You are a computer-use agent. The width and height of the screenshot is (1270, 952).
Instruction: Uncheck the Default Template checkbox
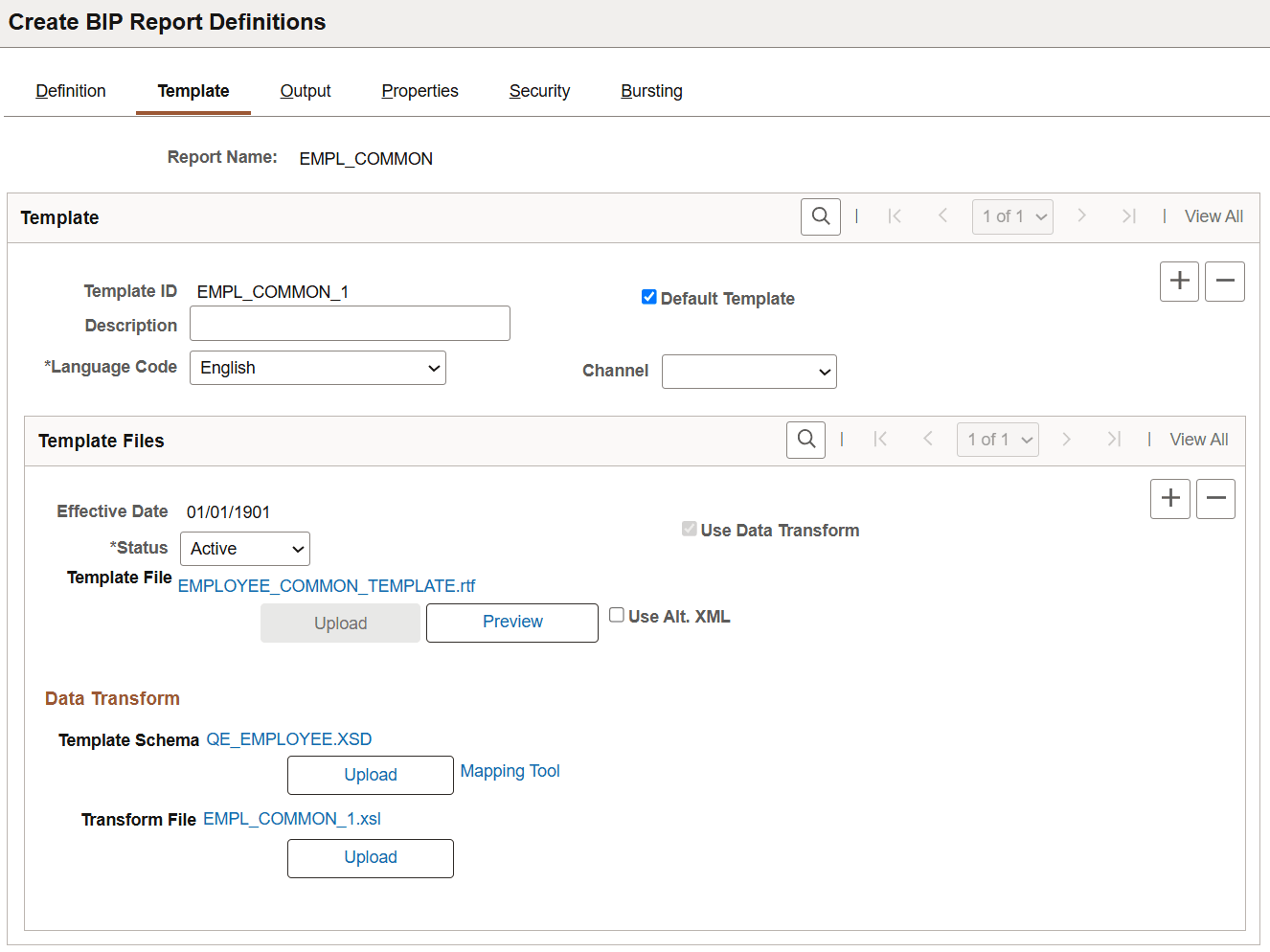(x=649, y=297)
